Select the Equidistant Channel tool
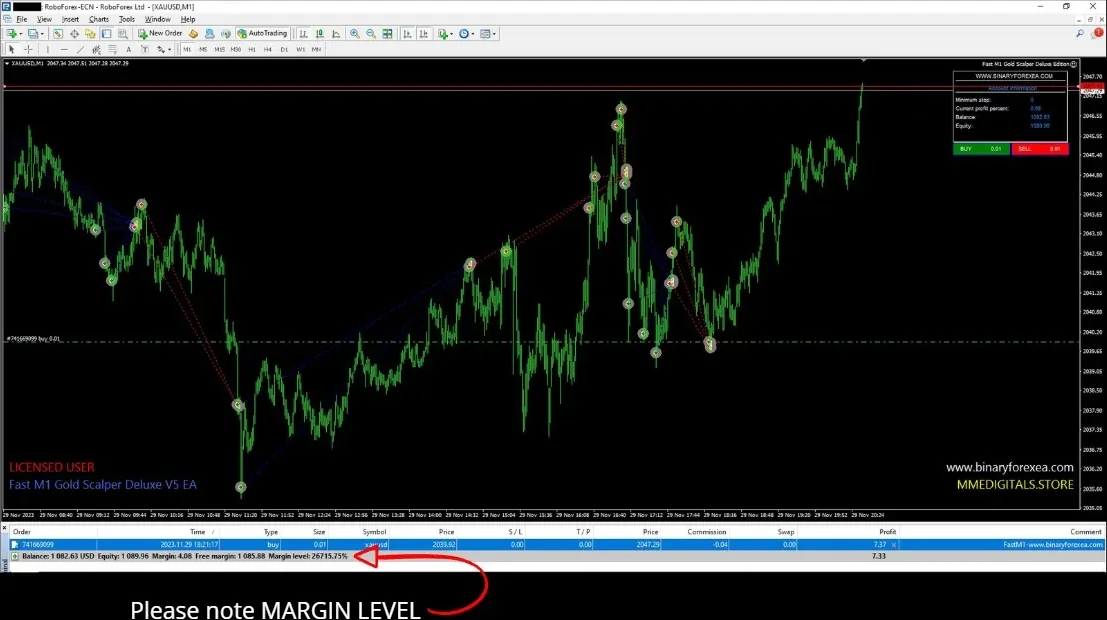 point(96,49)
